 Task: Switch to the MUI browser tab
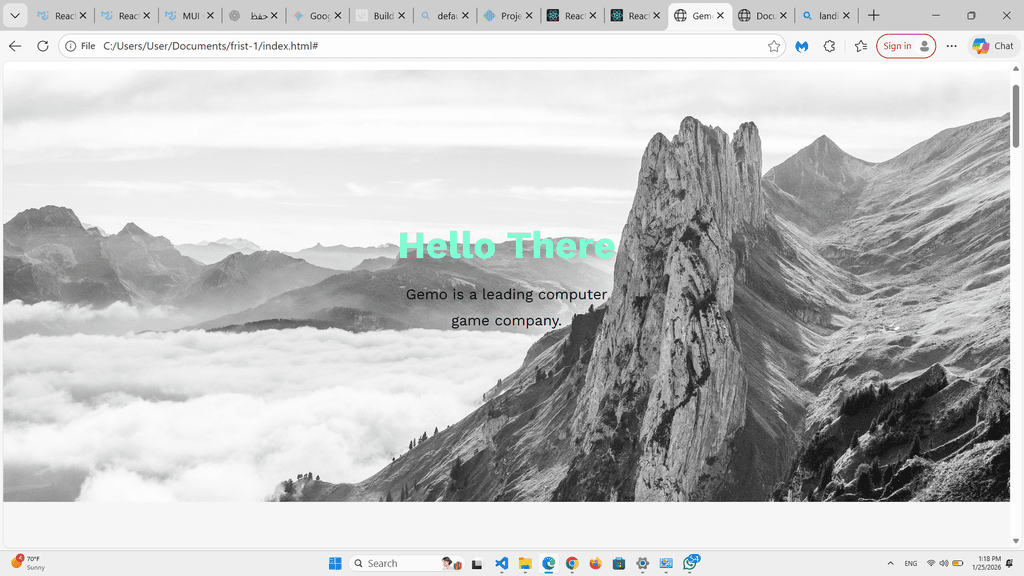190,16
